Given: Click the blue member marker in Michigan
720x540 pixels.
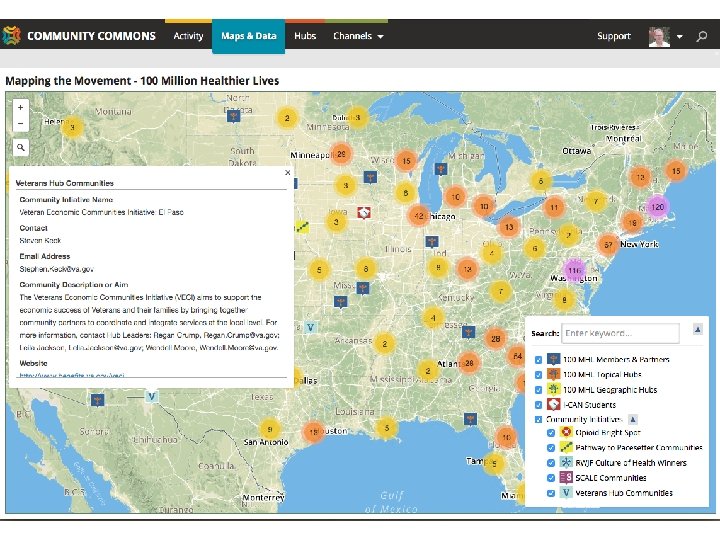Looking at the screenshot, I should pos(441,169).
